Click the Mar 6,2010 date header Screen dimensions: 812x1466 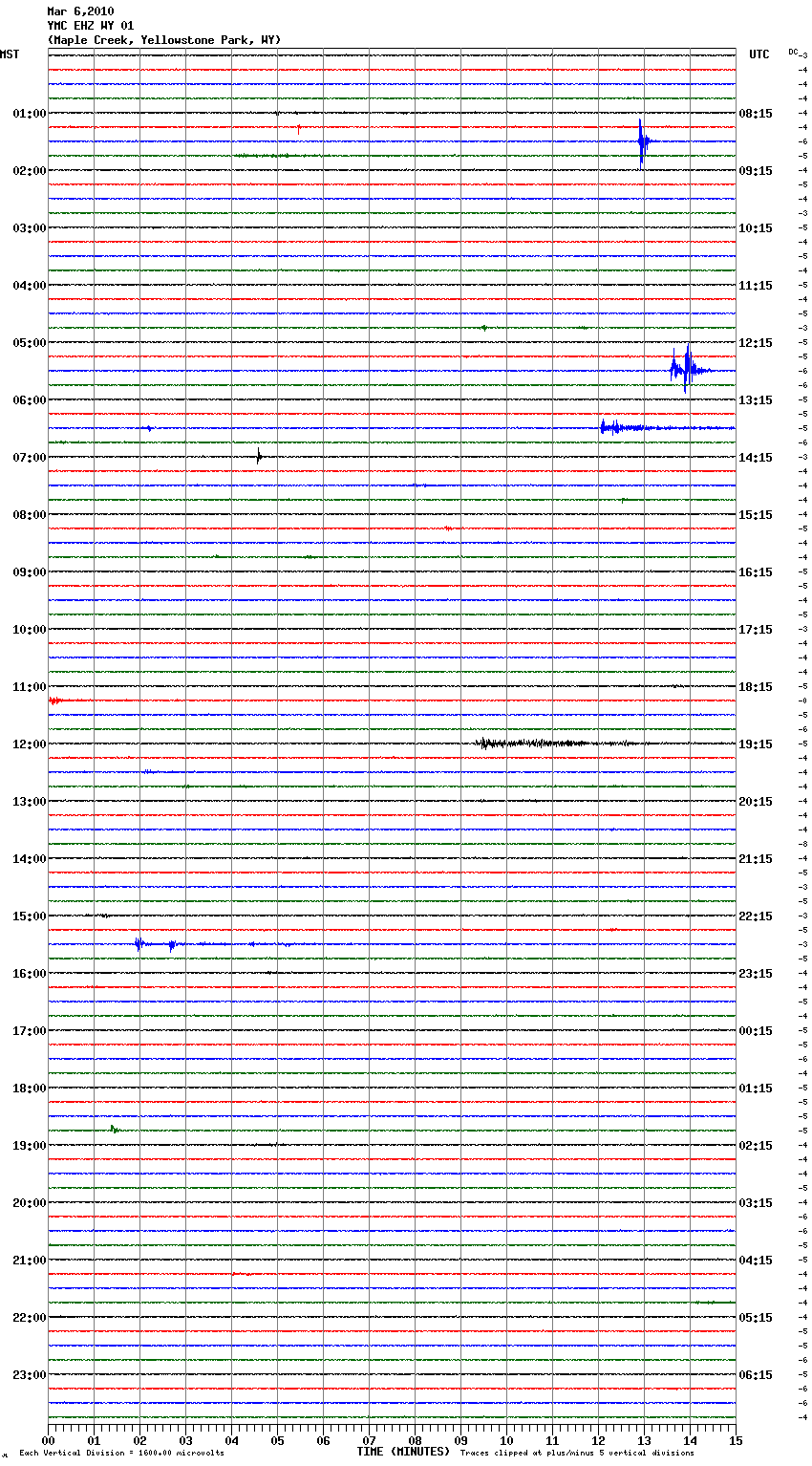point(80,11)
